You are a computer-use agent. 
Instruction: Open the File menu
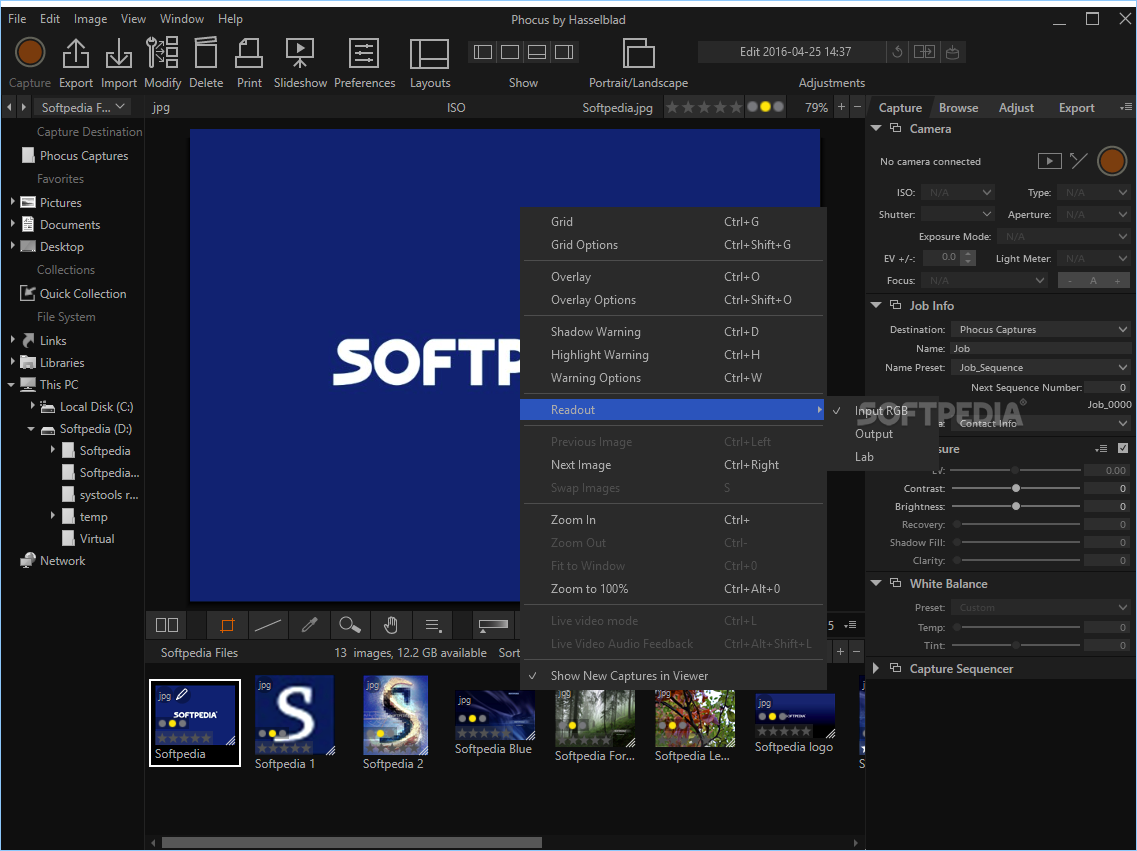pyautogui.click(x=17, y=19)
